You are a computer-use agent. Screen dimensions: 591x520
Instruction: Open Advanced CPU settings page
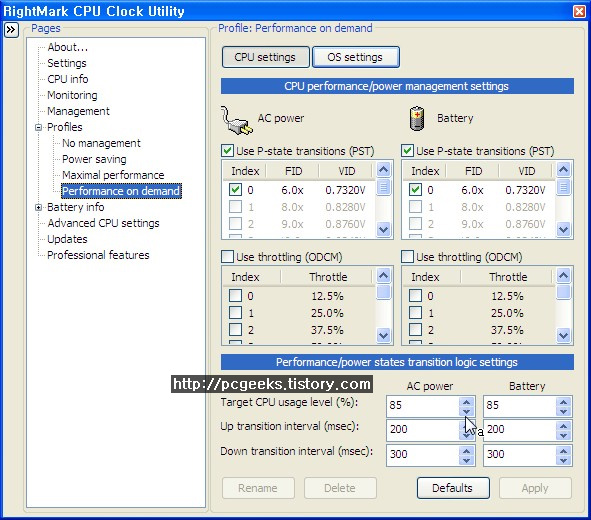[x=103, y=223]
